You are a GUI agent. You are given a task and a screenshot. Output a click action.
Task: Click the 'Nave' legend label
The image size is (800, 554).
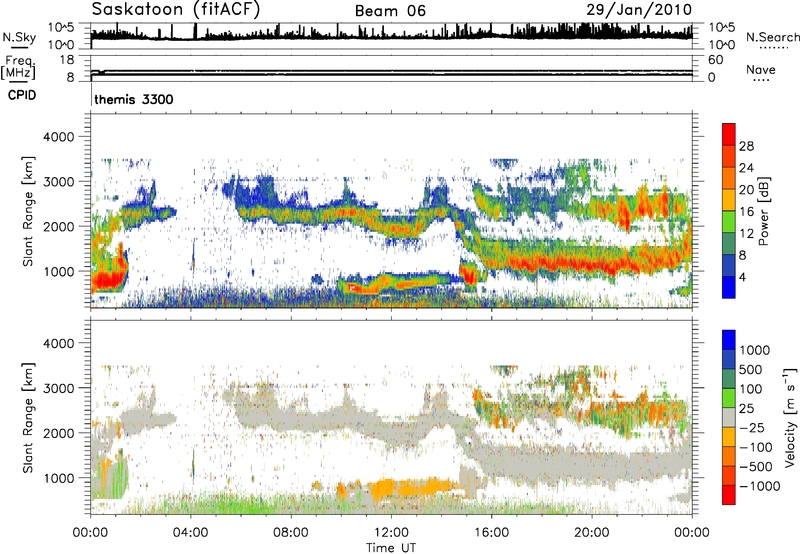[761, 69]
